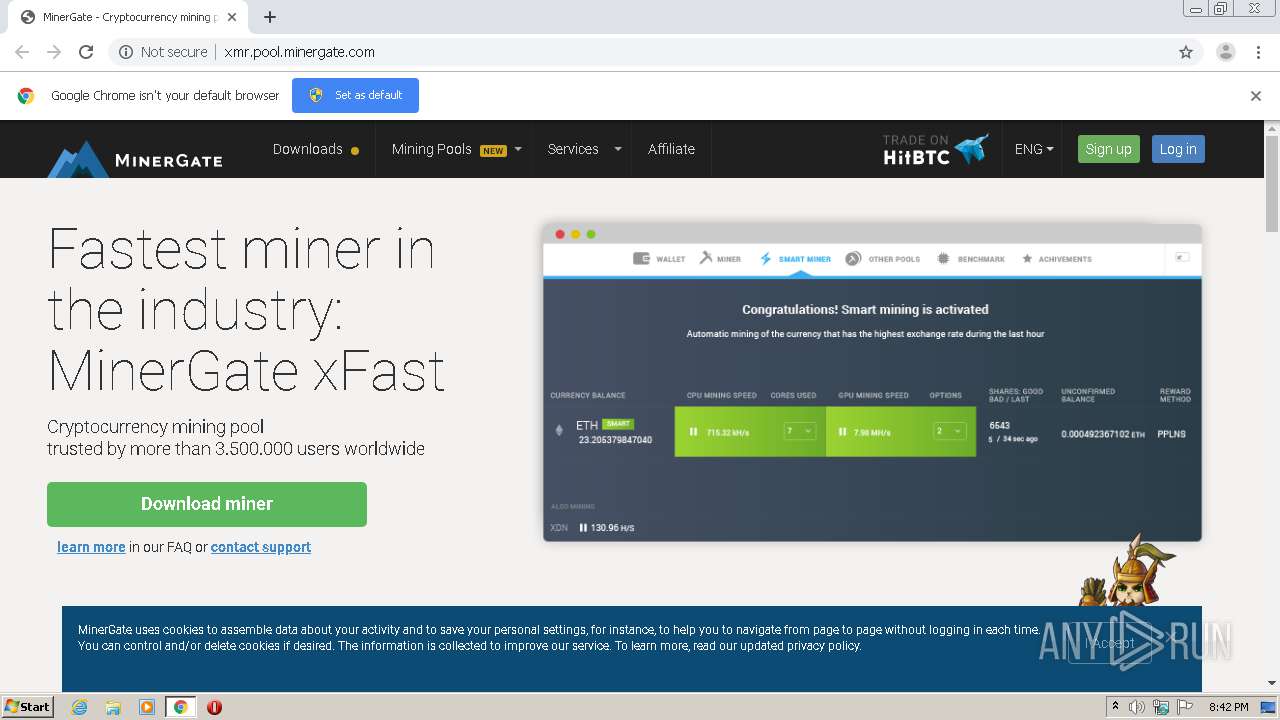Open the ENG language selector
Screen dimensions: 1280x720
tap(1034, 149)
